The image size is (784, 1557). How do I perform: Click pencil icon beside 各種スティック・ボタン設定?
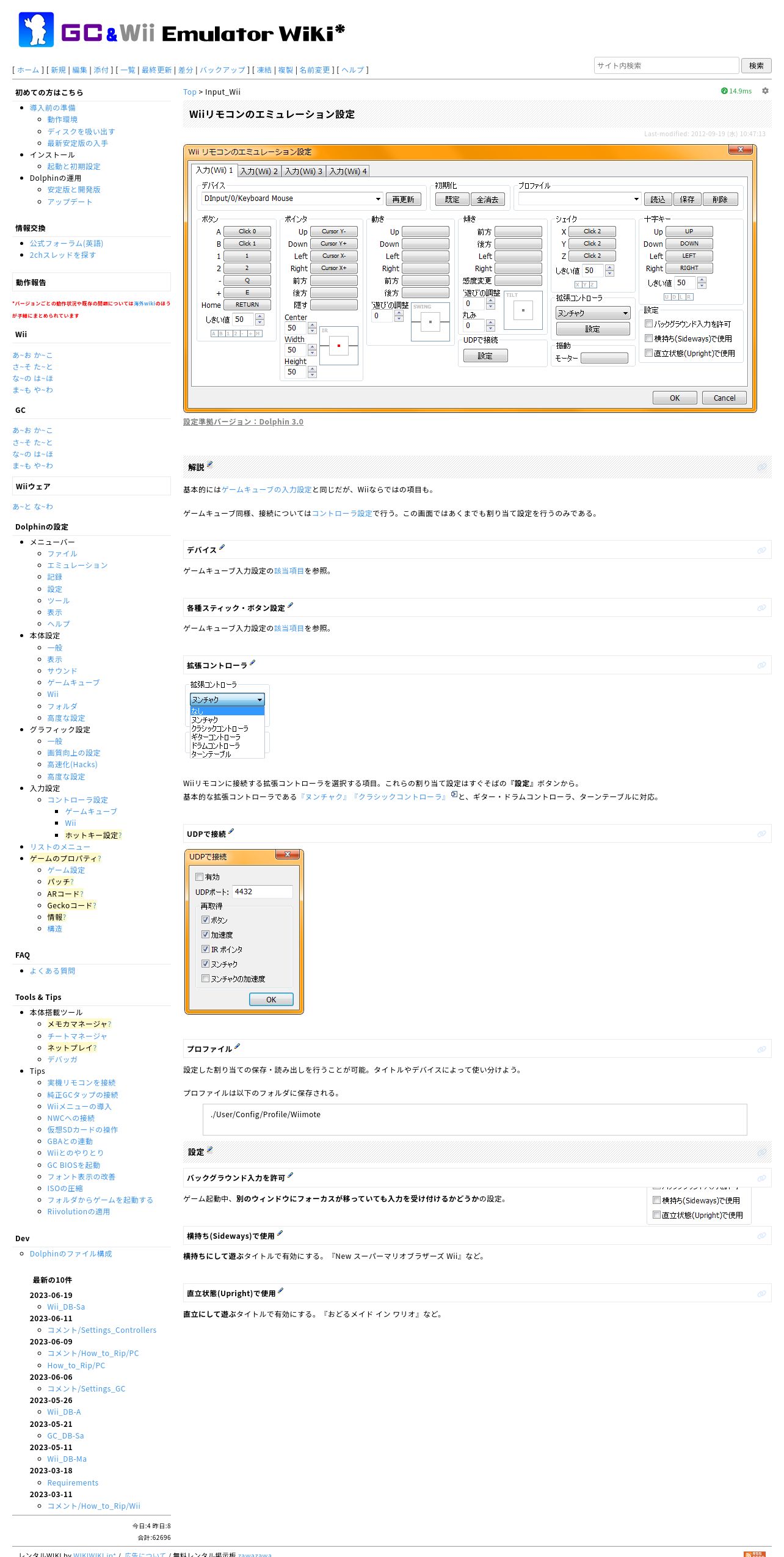pos(290,605)
